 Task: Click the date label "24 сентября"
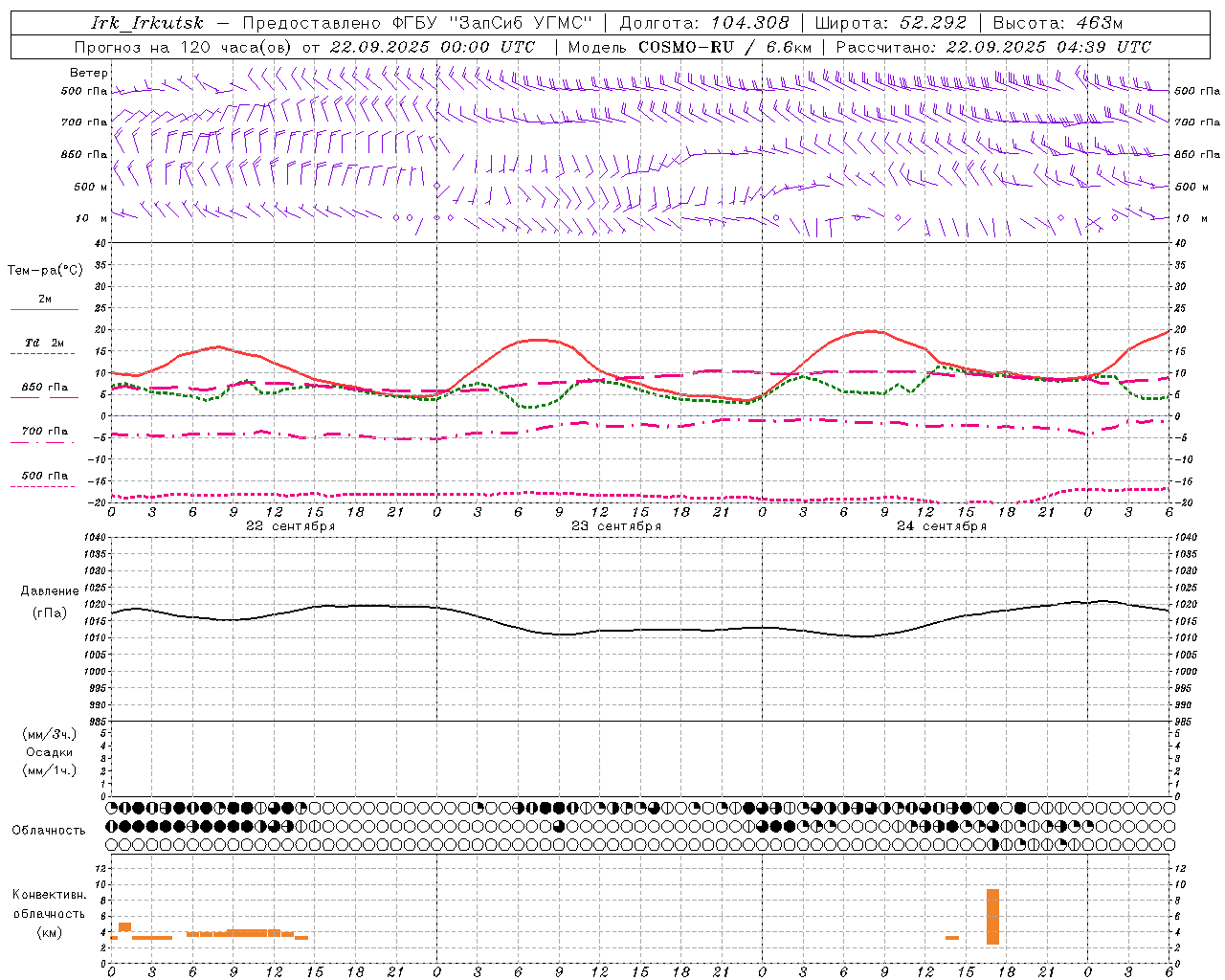[x=942, y=526]
